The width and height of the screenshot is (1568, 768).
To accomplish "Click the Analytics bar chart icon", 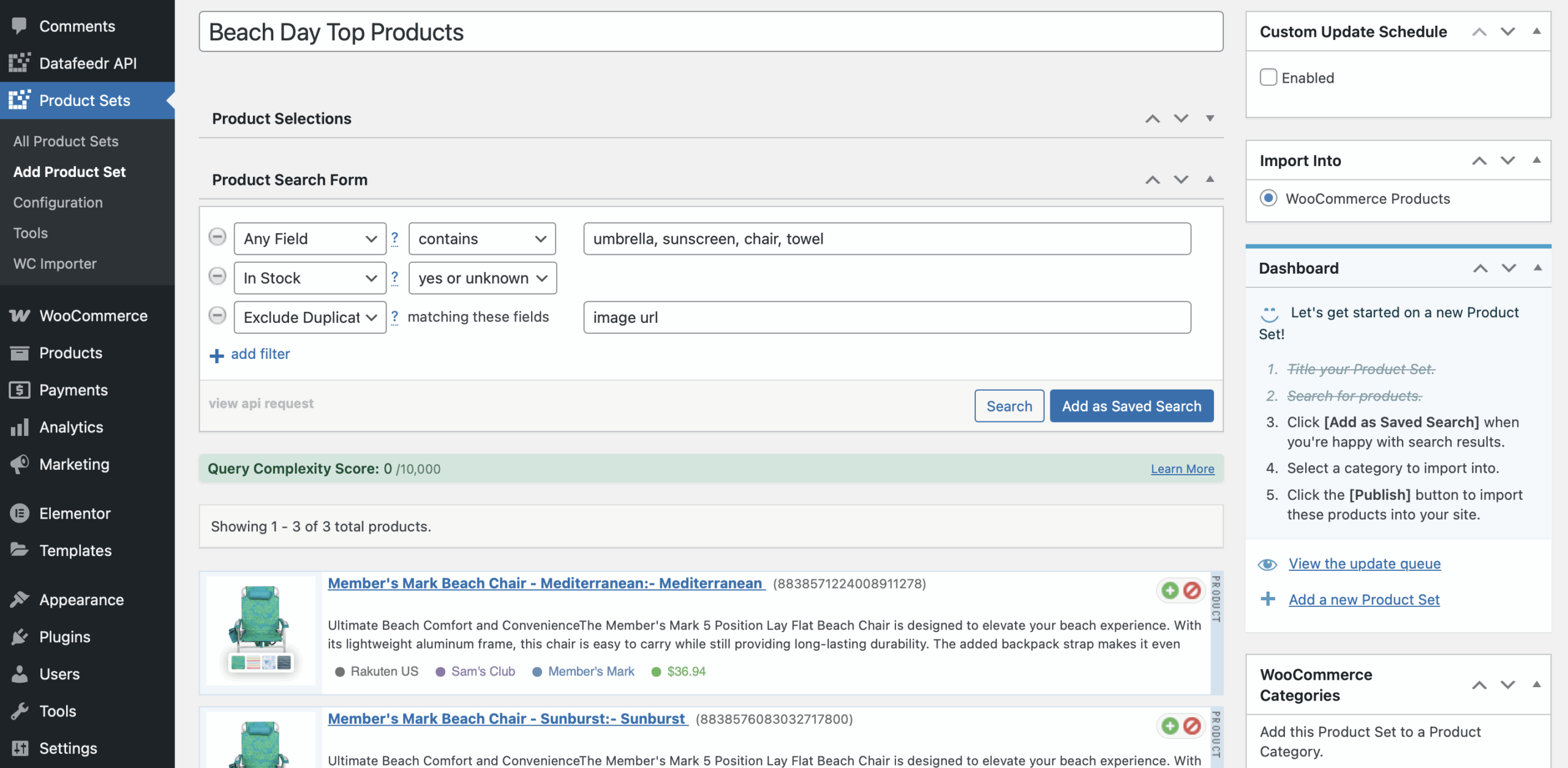I will (x=20, y=427).
